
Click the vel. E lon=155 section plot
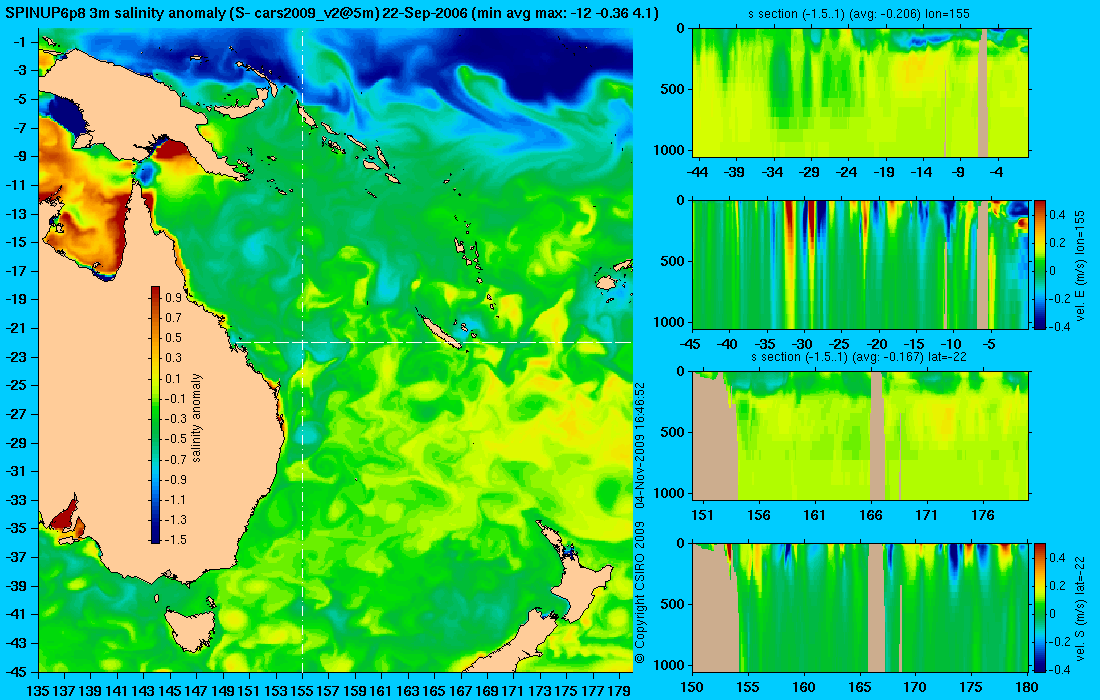pyautogui.click(x=860, y=264)
